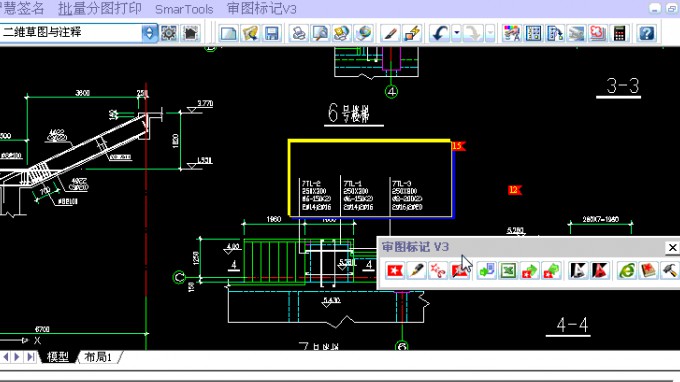Click the blue question mark help icon
The width and height of the screenshot is (680, 382).
646,33
